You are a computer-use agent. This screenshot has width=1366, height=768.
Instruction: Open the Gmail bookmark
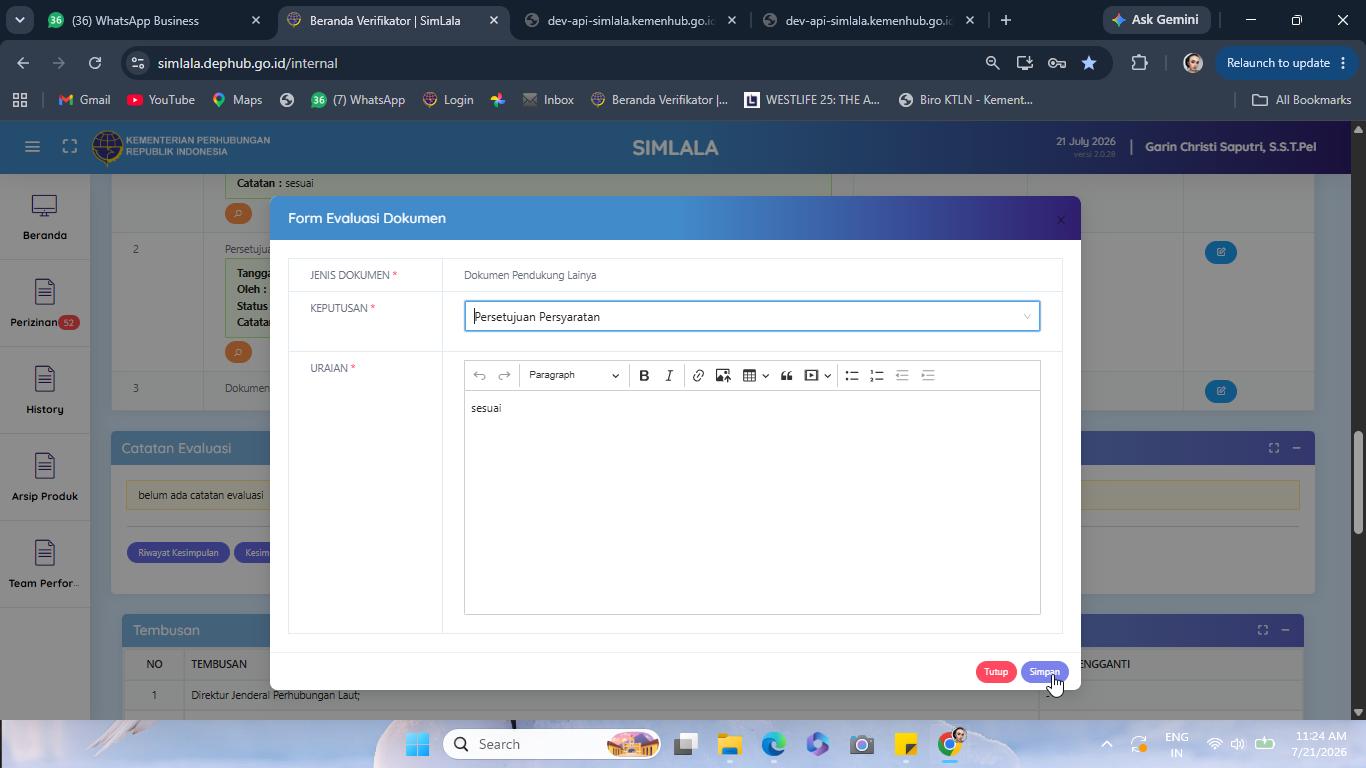click(x=84, y=100)
